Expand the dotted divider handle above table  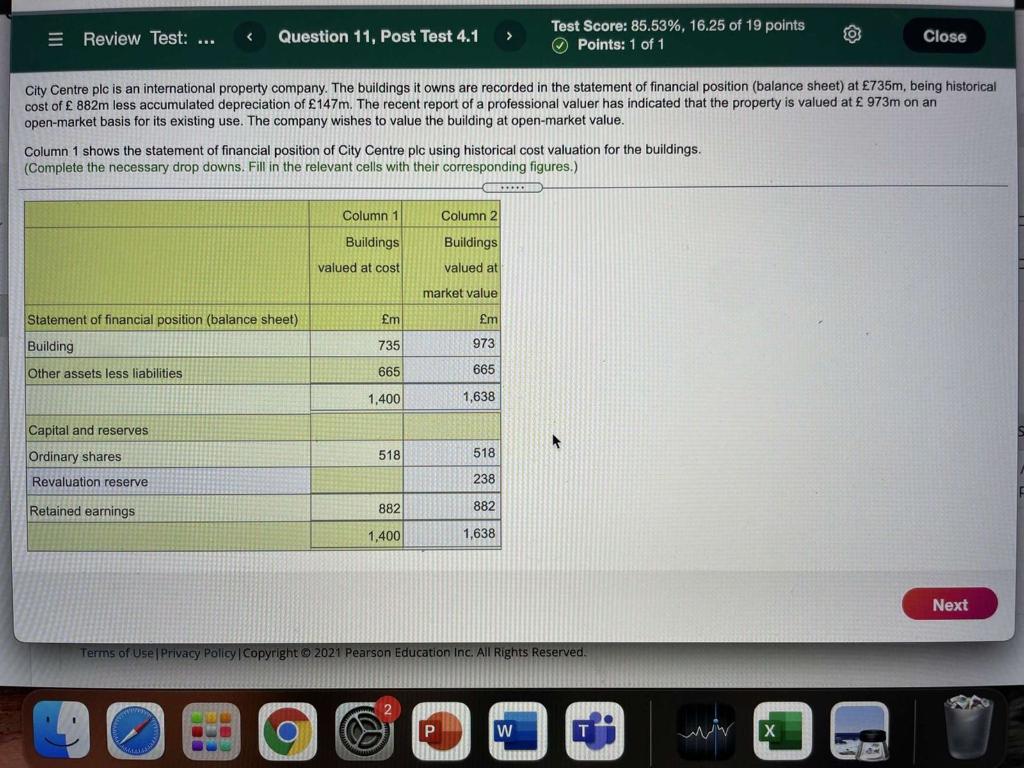pyautogui.click(x=512, y=188)
